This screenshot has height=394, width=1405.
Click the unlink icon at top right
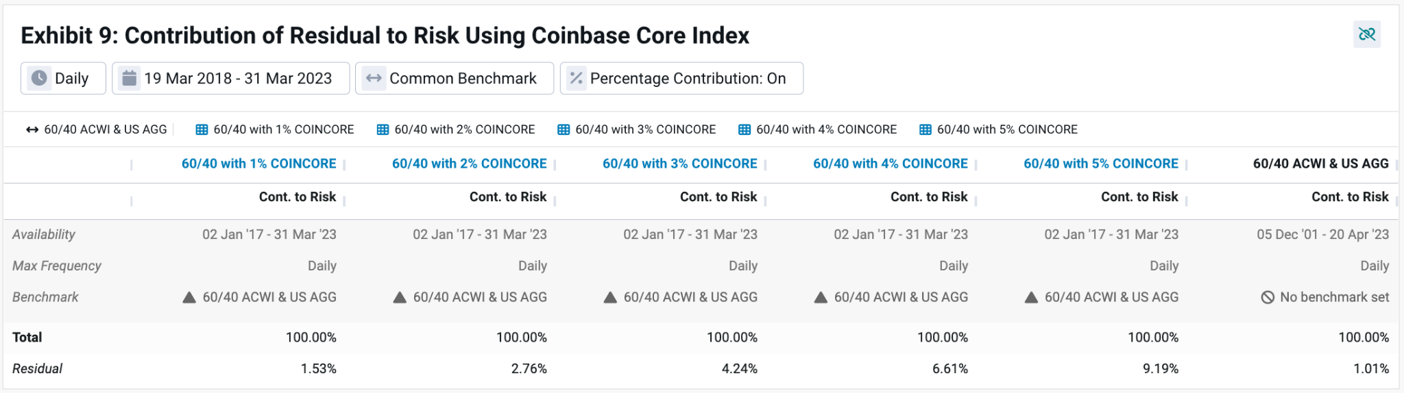click(1366, 34)
